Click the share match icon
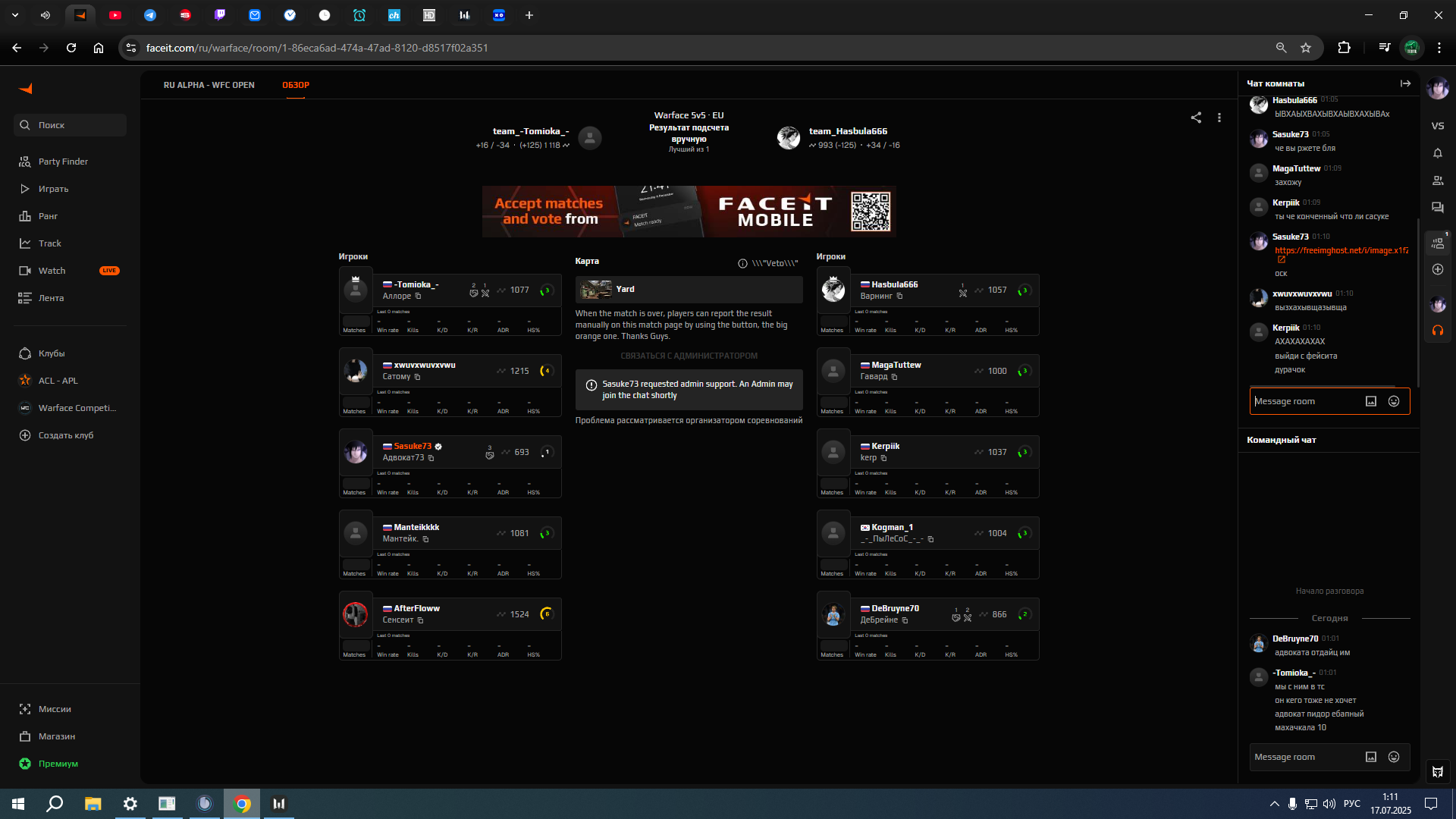The height and width of the screenshot is (819, 1456). click(x=1196, y=118)
